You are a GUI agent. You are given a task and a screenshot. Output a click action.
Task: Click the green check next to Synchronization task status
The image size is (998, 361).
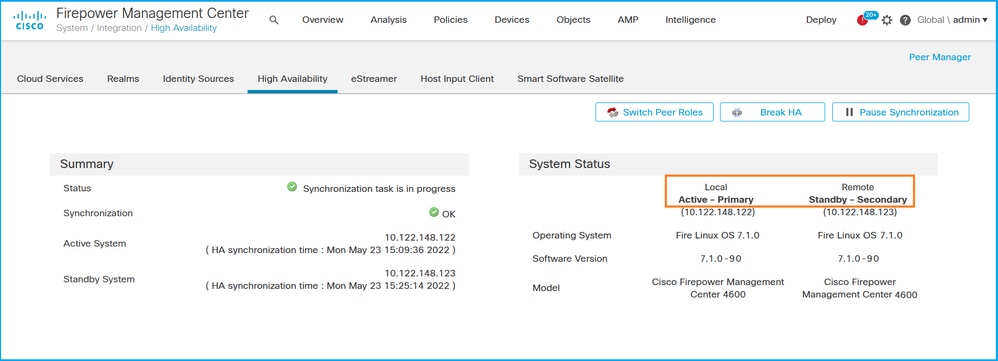click(x=292, y=187)
